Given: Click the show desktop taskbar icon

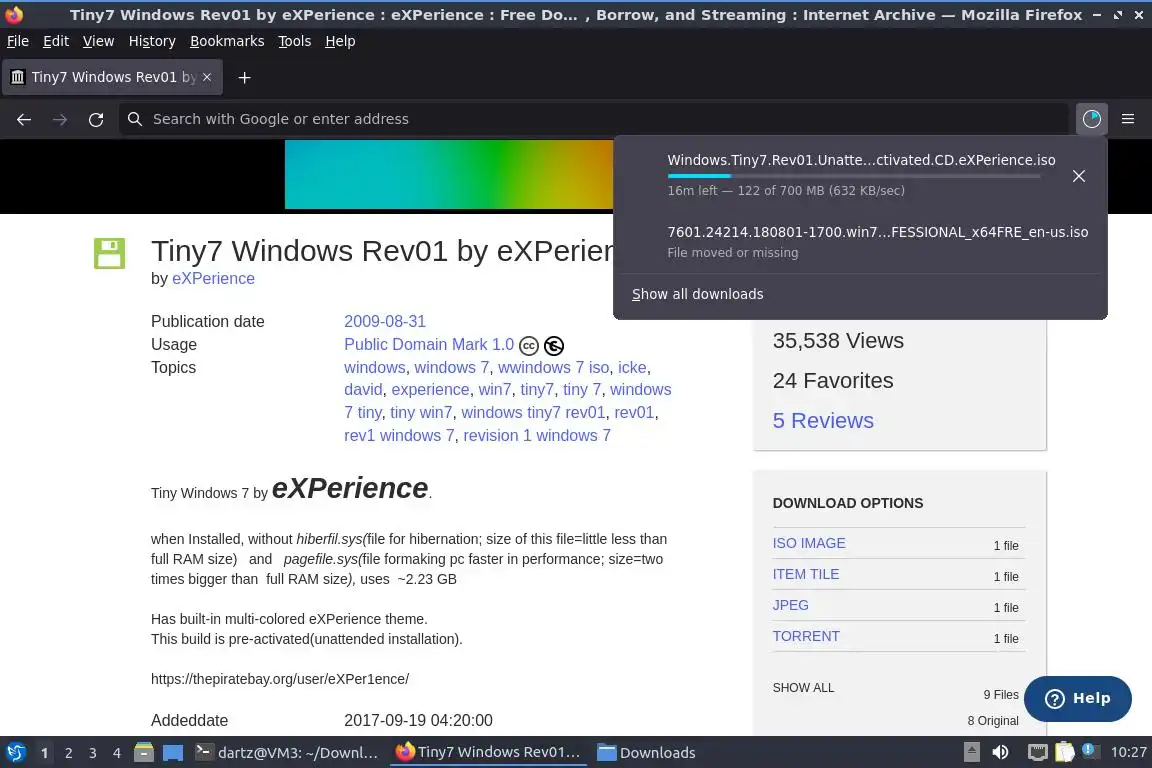Looking at the screenshot, I should [x=173, y=753].
